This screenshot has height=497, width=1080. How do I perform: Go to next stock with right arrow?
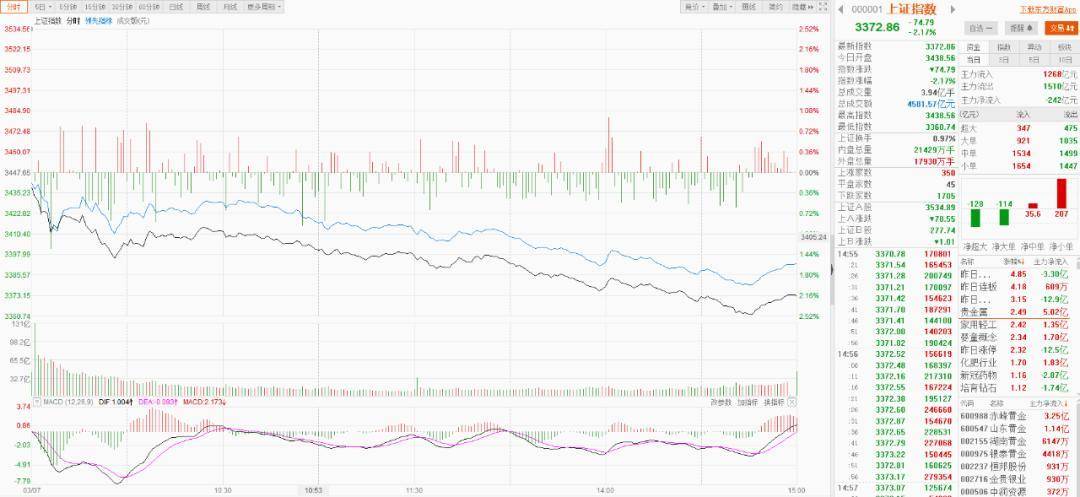[x=953, y=10]
